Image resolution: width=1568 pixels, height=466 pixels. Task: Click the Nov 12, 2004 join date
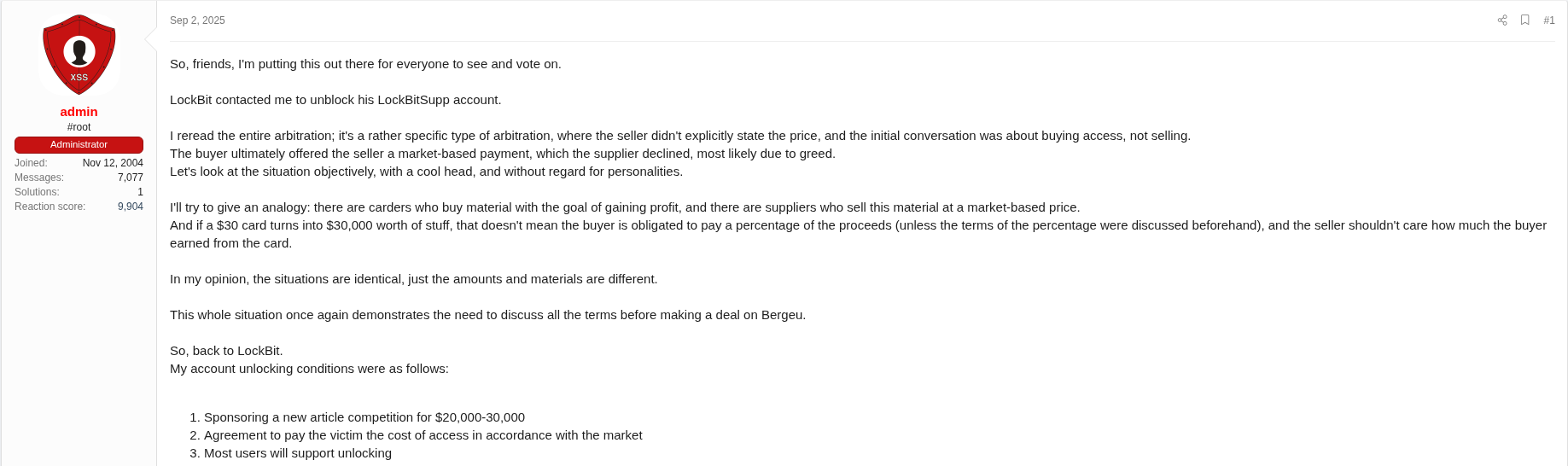tap(113, 163)
